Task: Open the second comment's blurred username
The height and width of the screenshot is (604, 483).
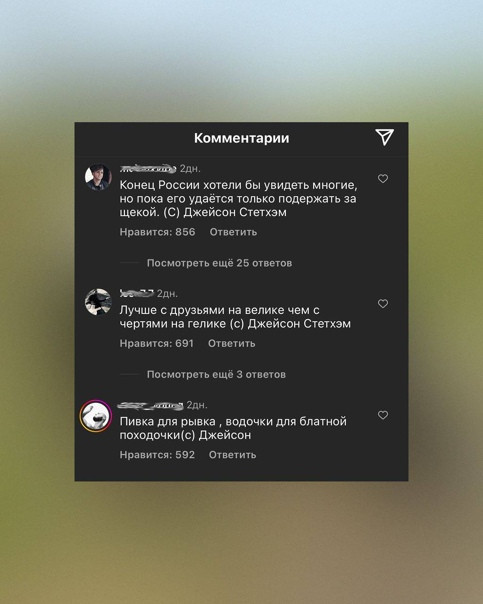Action: (x=137, y=294)
